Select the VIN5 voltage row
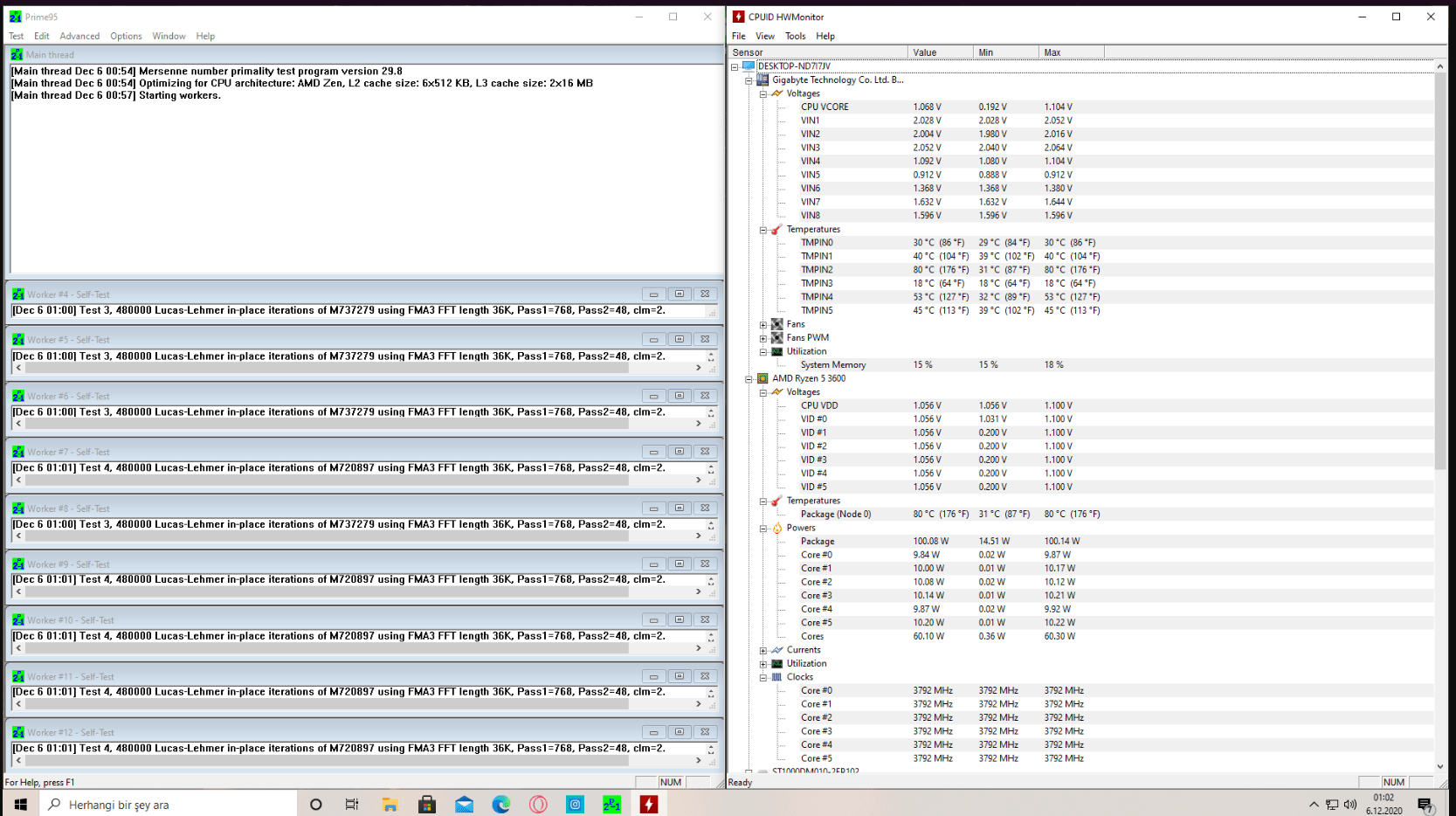This screenshot has width=1456, height=816. click(1083, 175)
